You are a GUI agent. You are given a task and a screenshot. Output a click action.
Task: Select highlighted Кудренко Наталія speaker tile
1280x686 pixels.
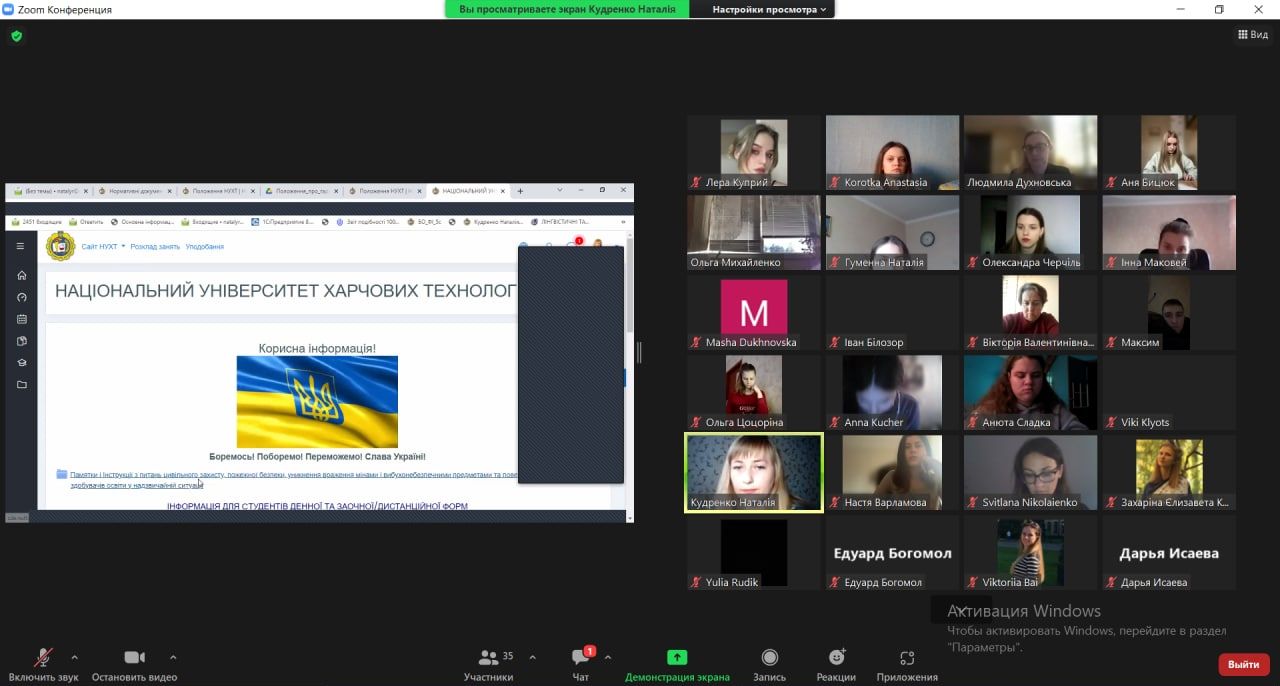754,473
